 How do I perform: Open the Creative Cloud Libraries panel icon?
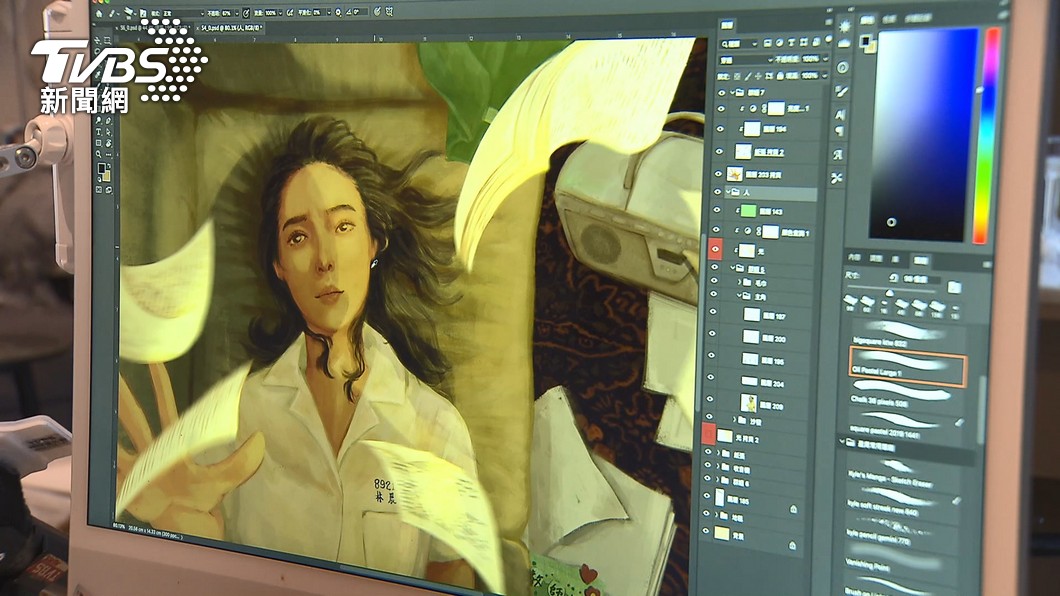[844, 45]
